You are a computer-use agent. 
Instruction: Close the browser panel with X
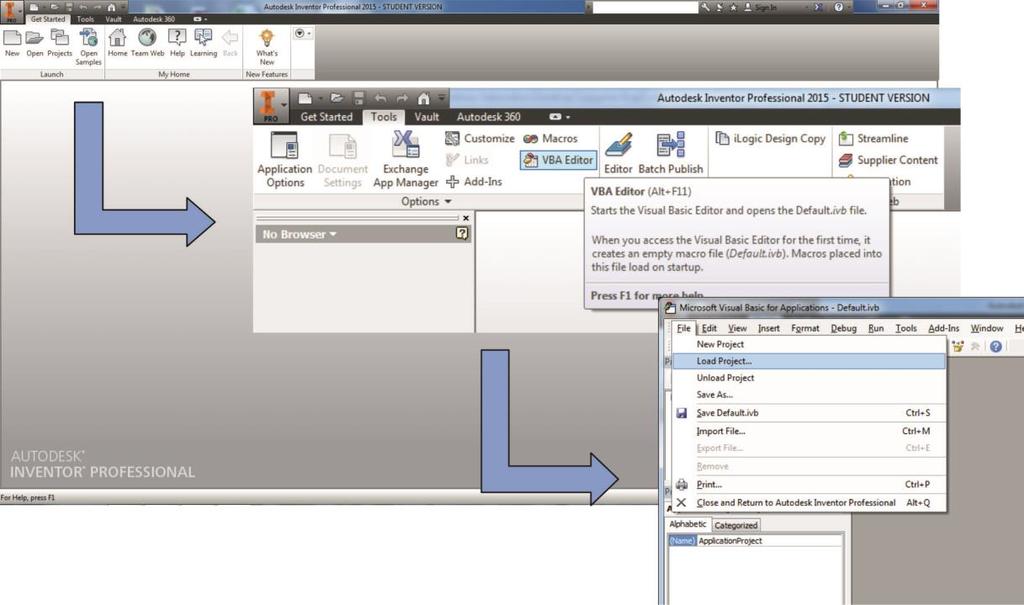[466, 218]
